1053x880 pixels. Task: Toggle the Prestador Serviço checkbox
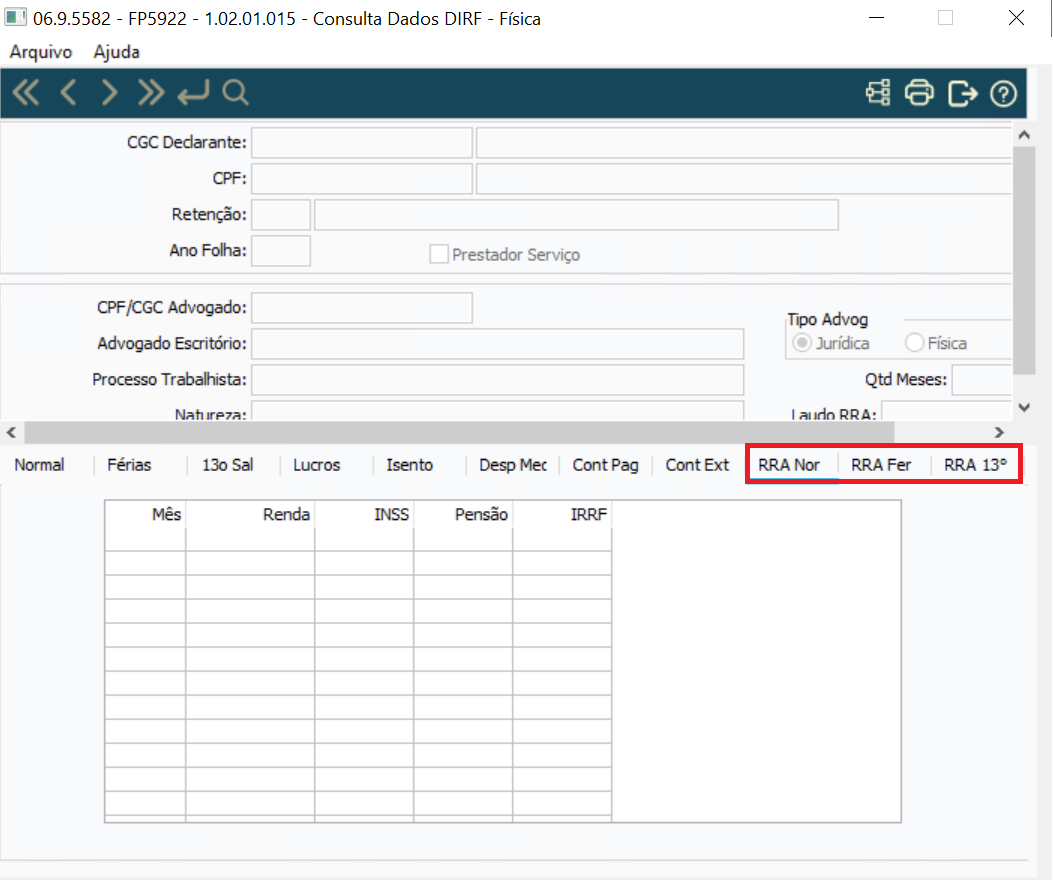tap(439, 254)
